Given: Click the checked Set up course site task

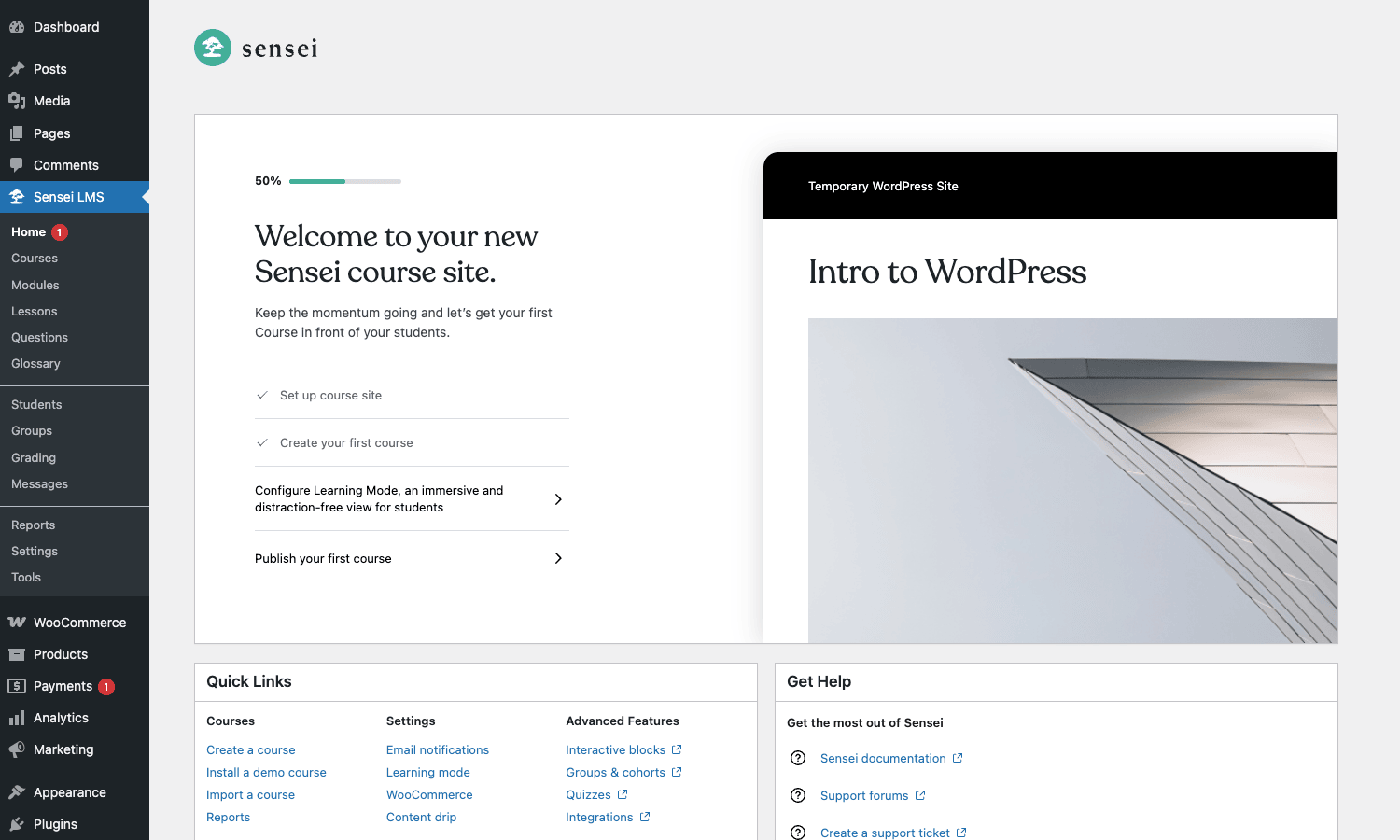Looking at the screenshot, I should coord(412,396).
